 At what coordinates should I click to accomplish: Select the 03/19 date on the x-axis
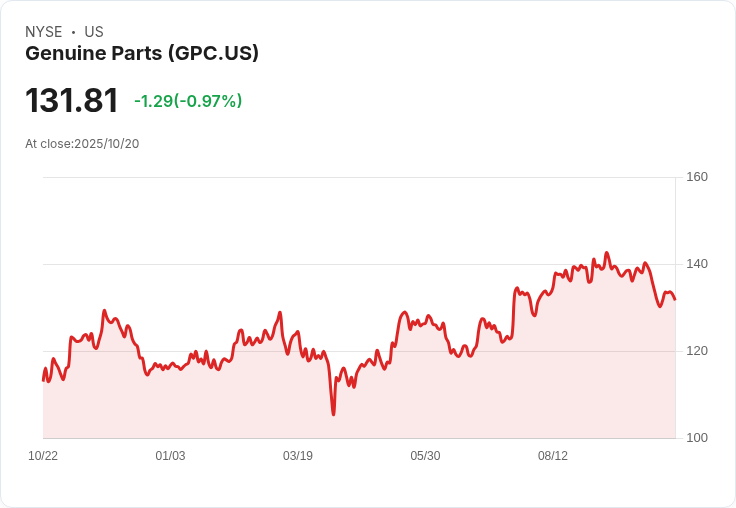click(x=298, y=456)
